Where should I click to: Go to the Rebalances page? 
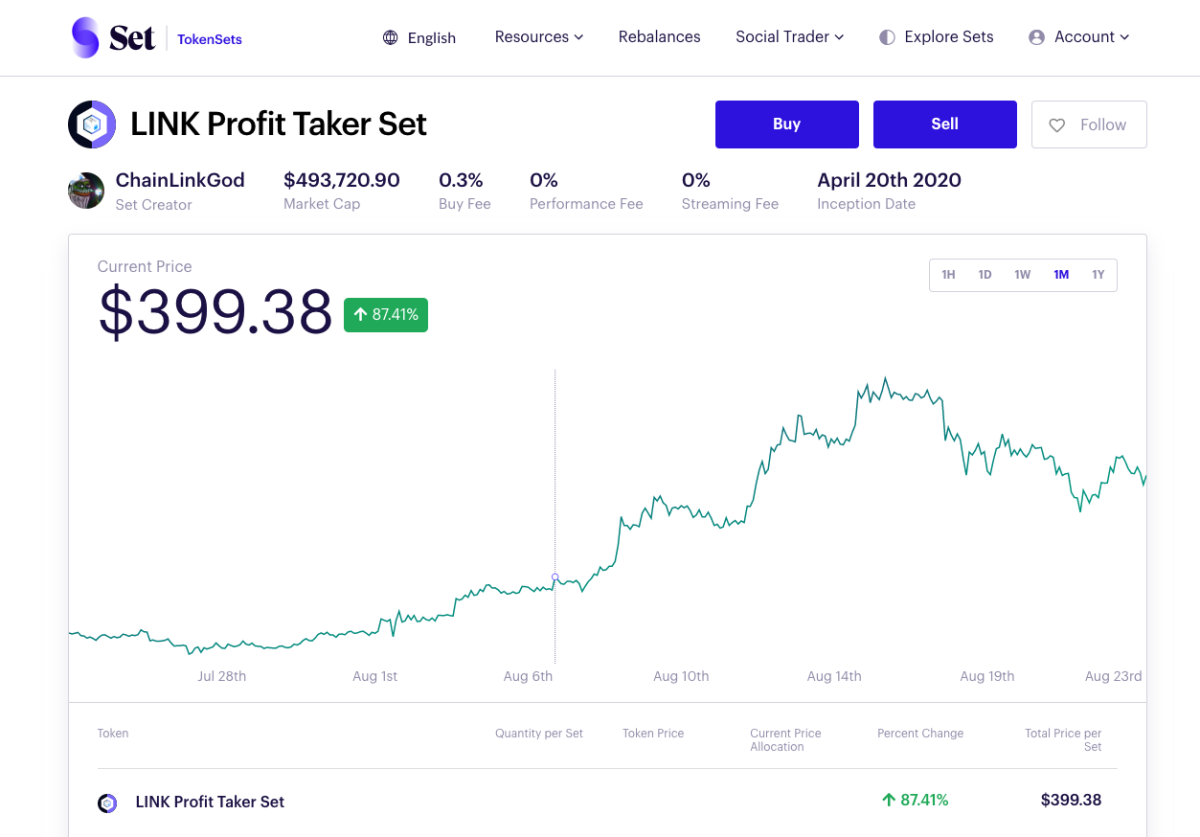(x=659, y=37)
